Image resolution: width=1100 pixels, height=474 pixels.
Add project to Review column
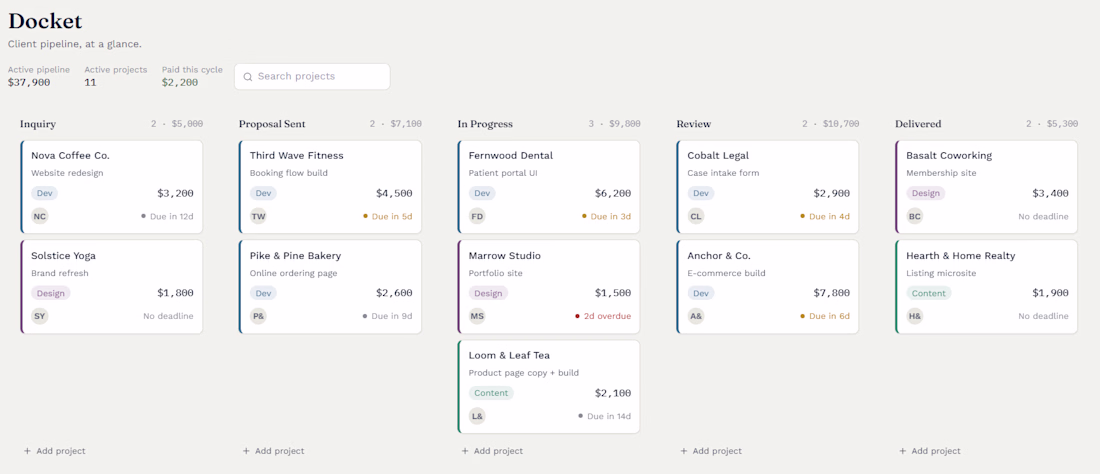point(711,451)
